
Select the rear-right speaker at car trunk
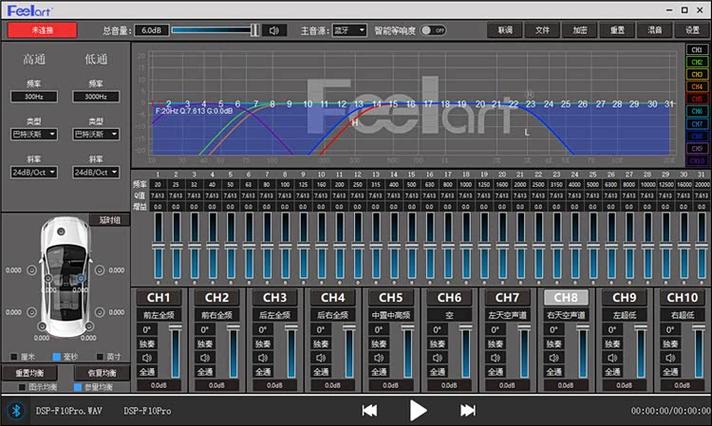(89, 326)
